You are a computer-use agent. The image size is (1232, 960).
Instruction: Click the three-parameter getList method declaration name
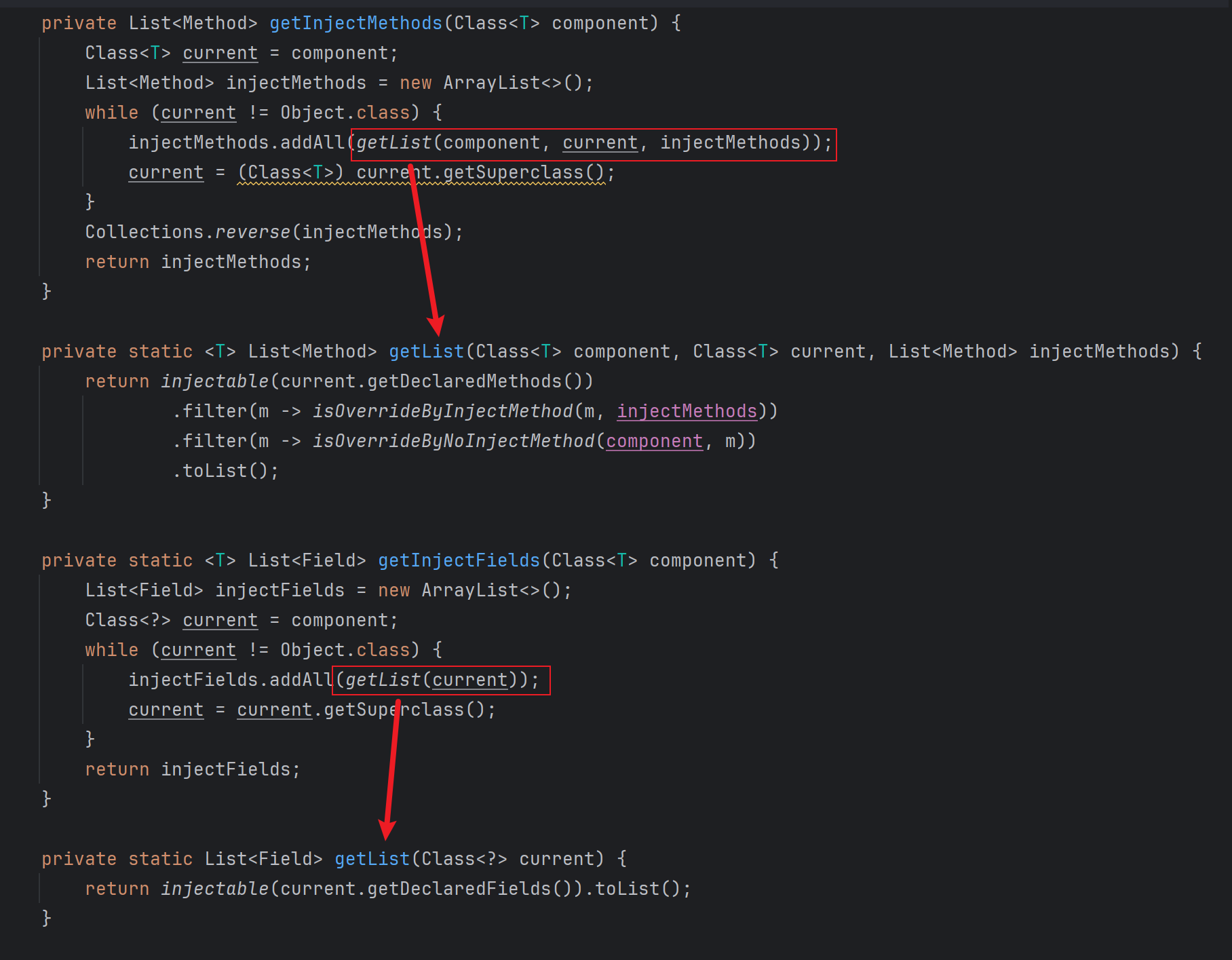coord(427,351)
